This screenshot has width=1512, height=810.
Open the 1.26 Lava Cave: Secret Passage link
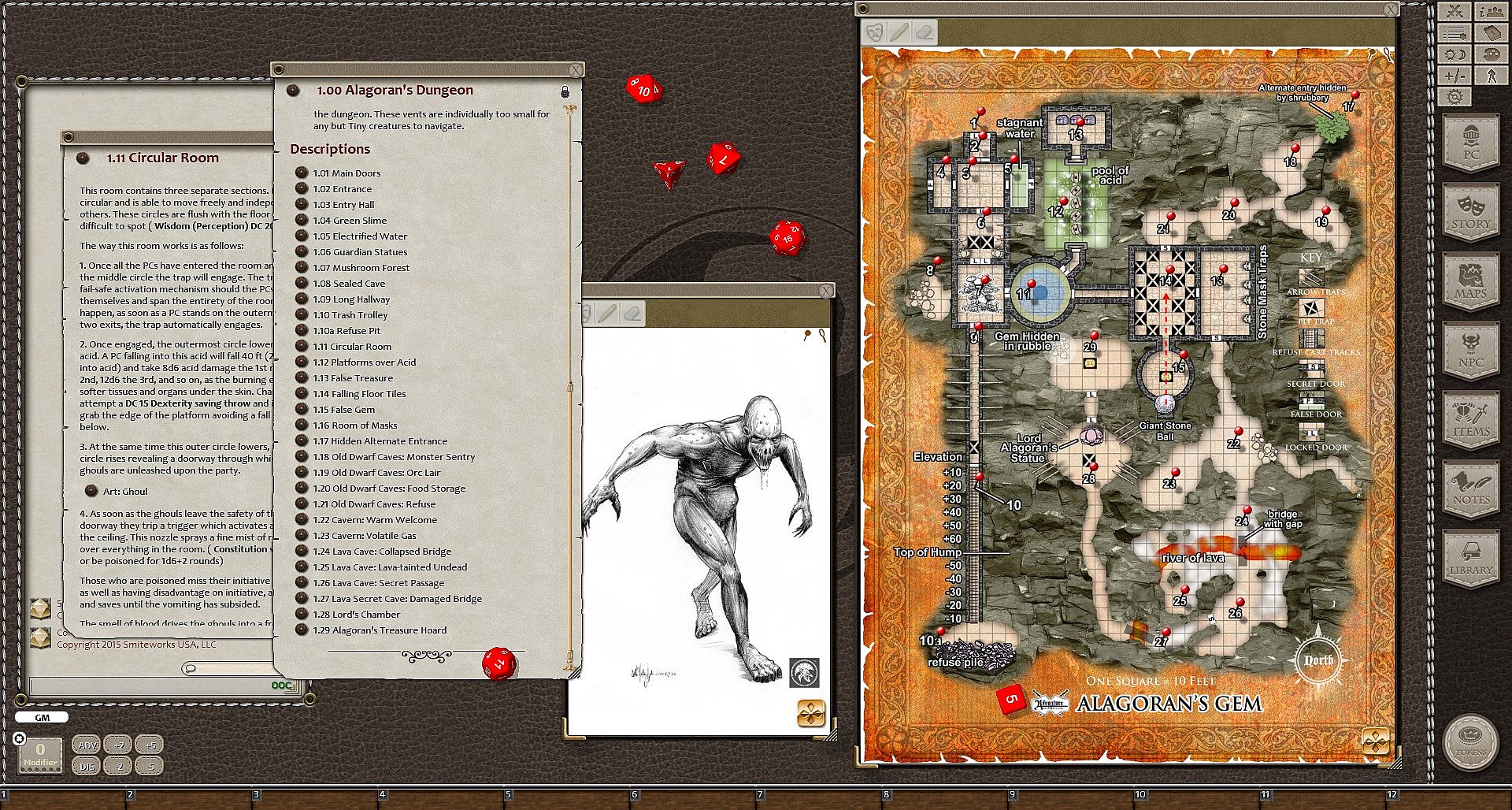[379, 583]
